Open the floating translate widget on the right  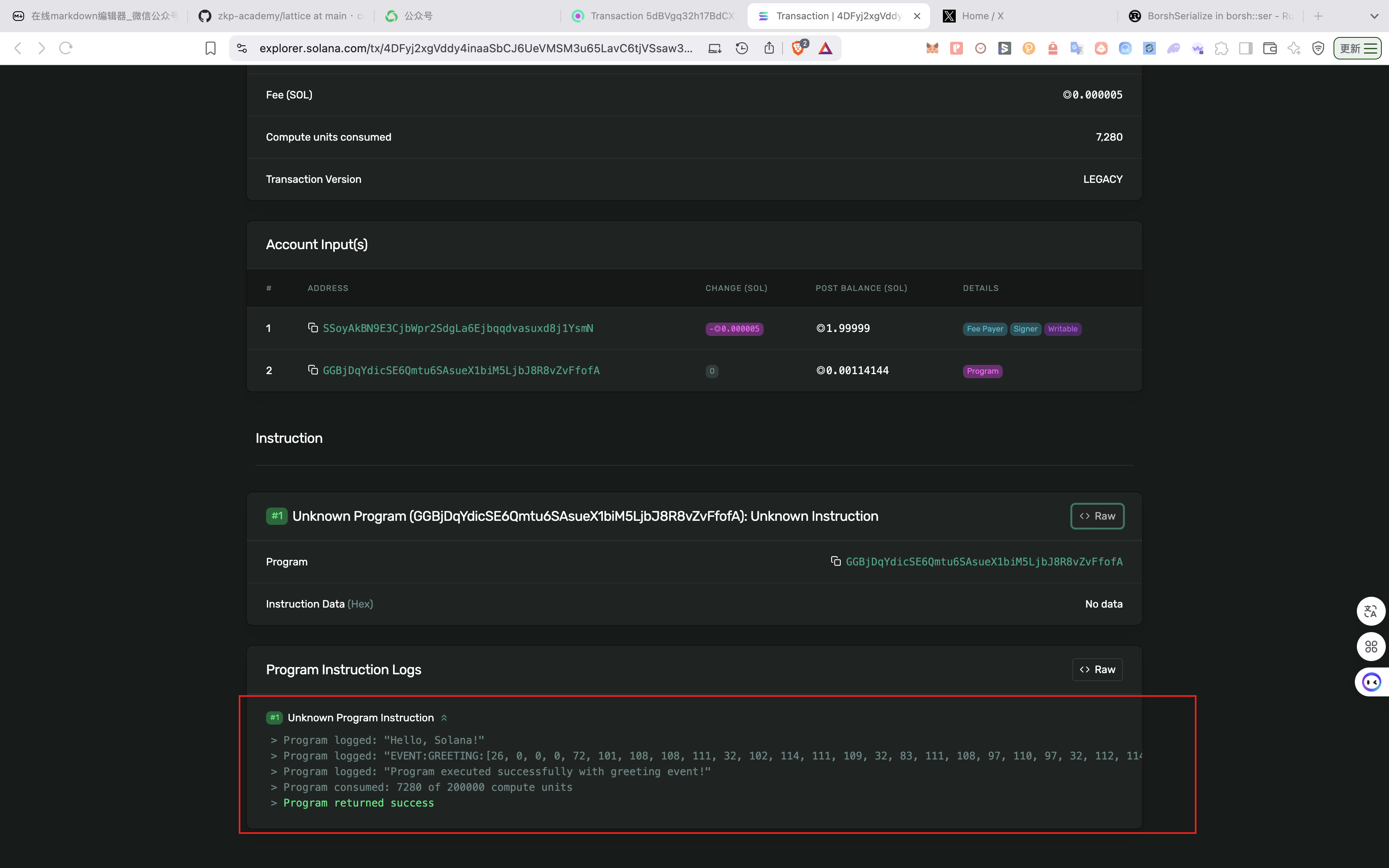pos(1371,611)
